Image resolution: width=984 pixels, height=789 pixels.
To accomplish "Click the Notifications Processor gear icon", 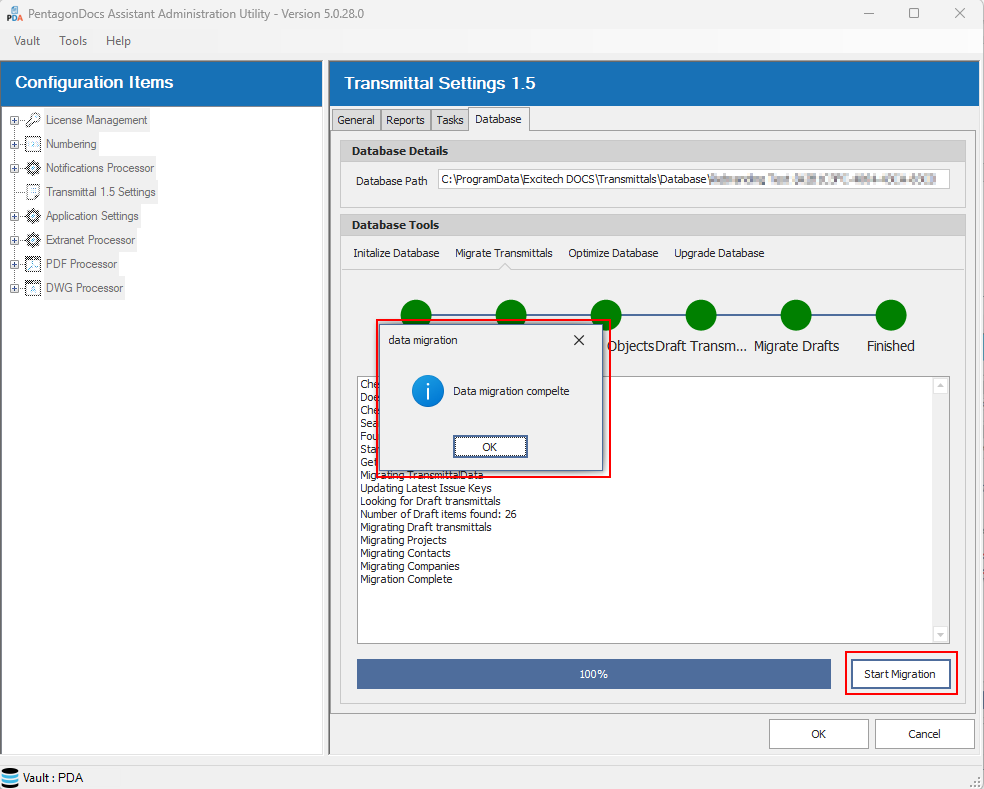I will (33, 168).
